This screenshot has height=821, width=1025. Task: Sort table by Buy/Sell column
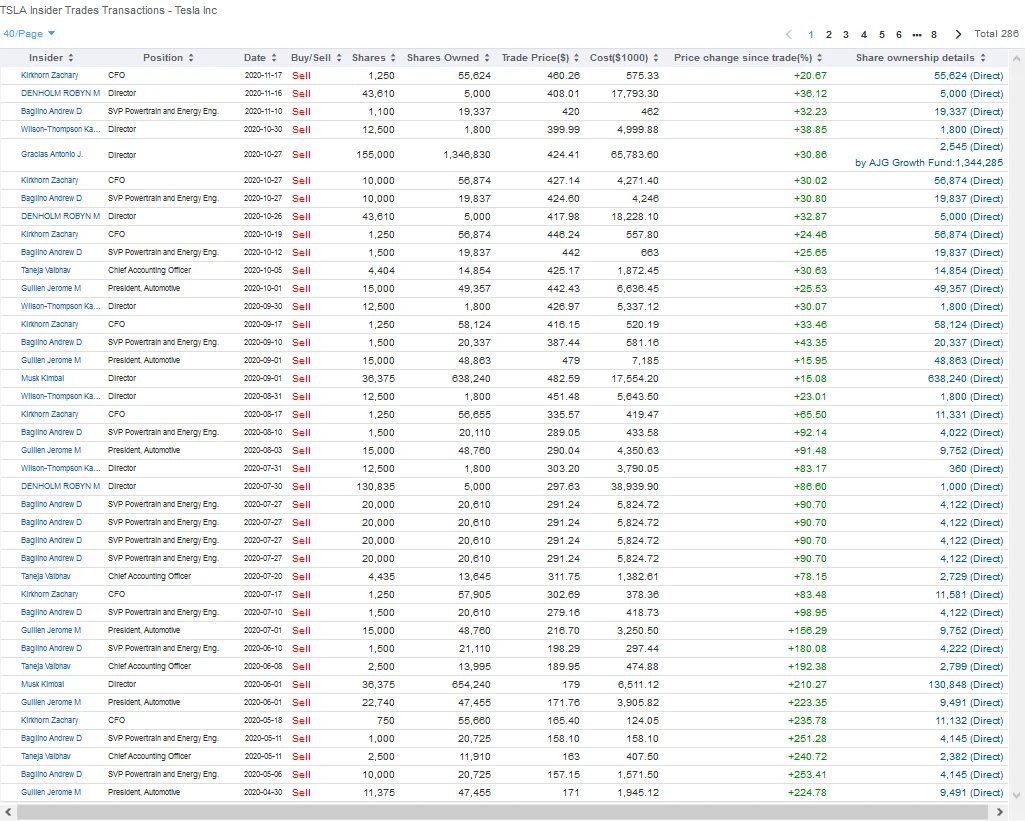[316, 58]
